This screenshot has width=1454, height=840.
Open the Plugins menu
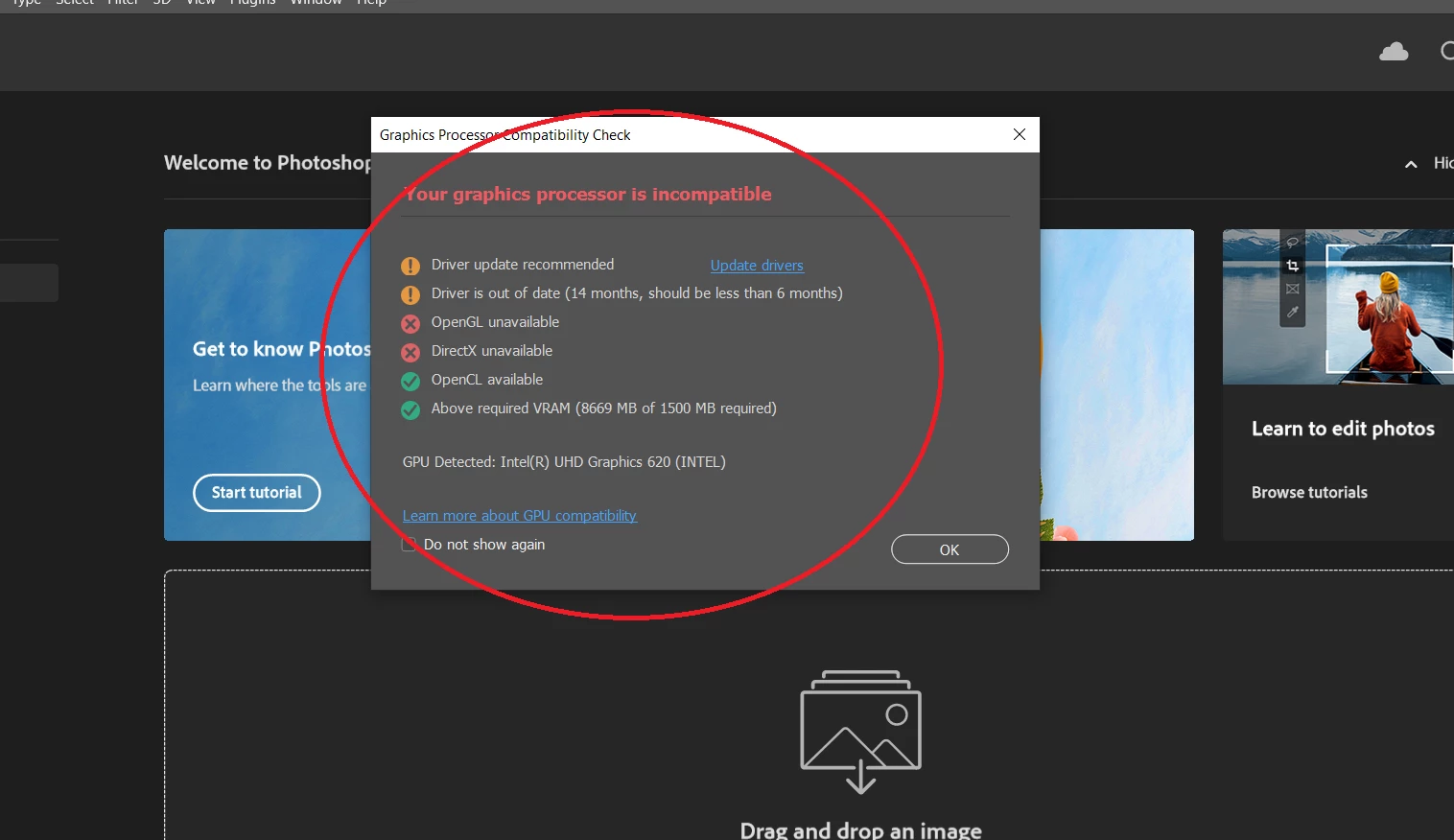click(252, 3)
